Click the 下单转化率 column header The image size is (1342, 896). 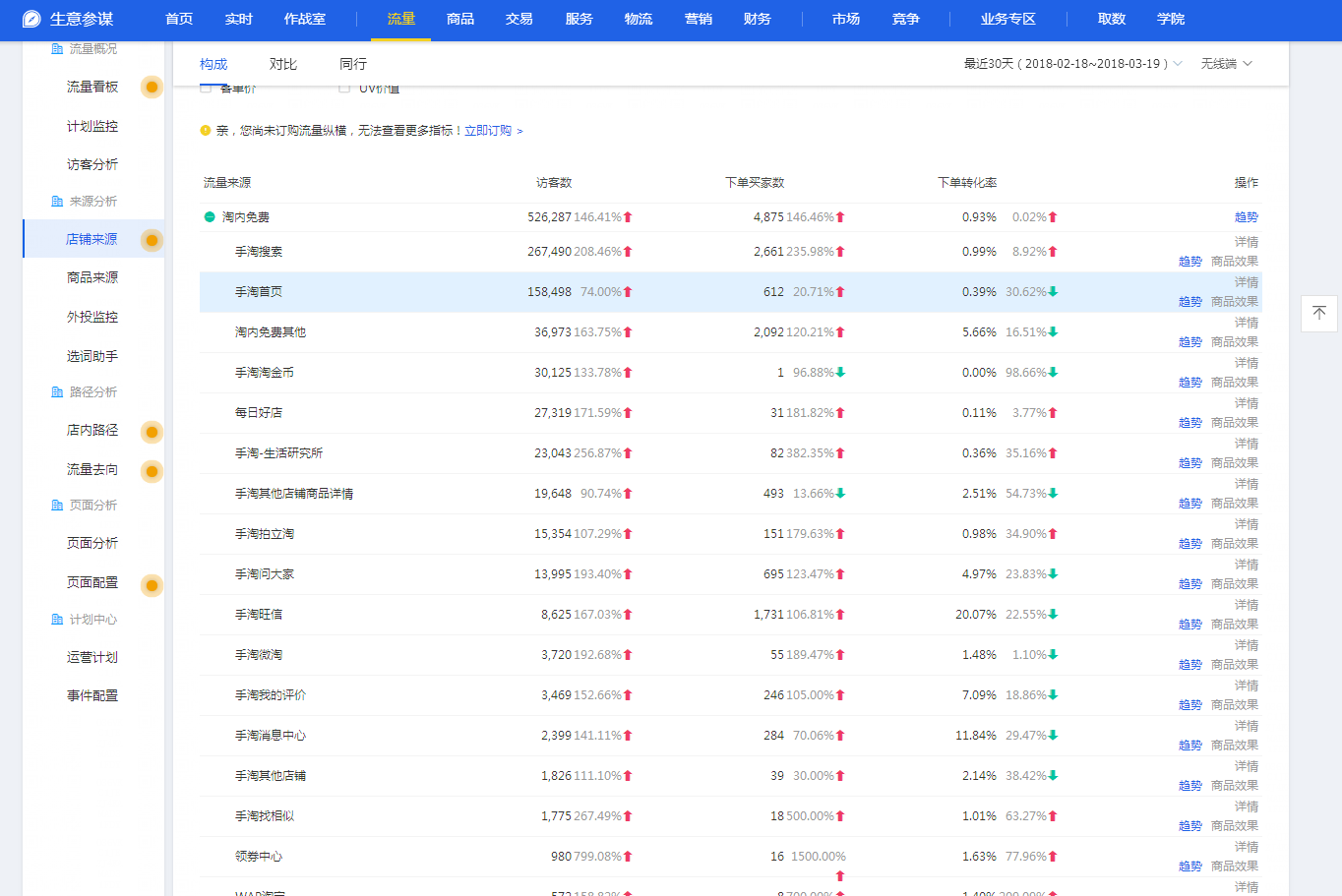[x=967, y=182]
